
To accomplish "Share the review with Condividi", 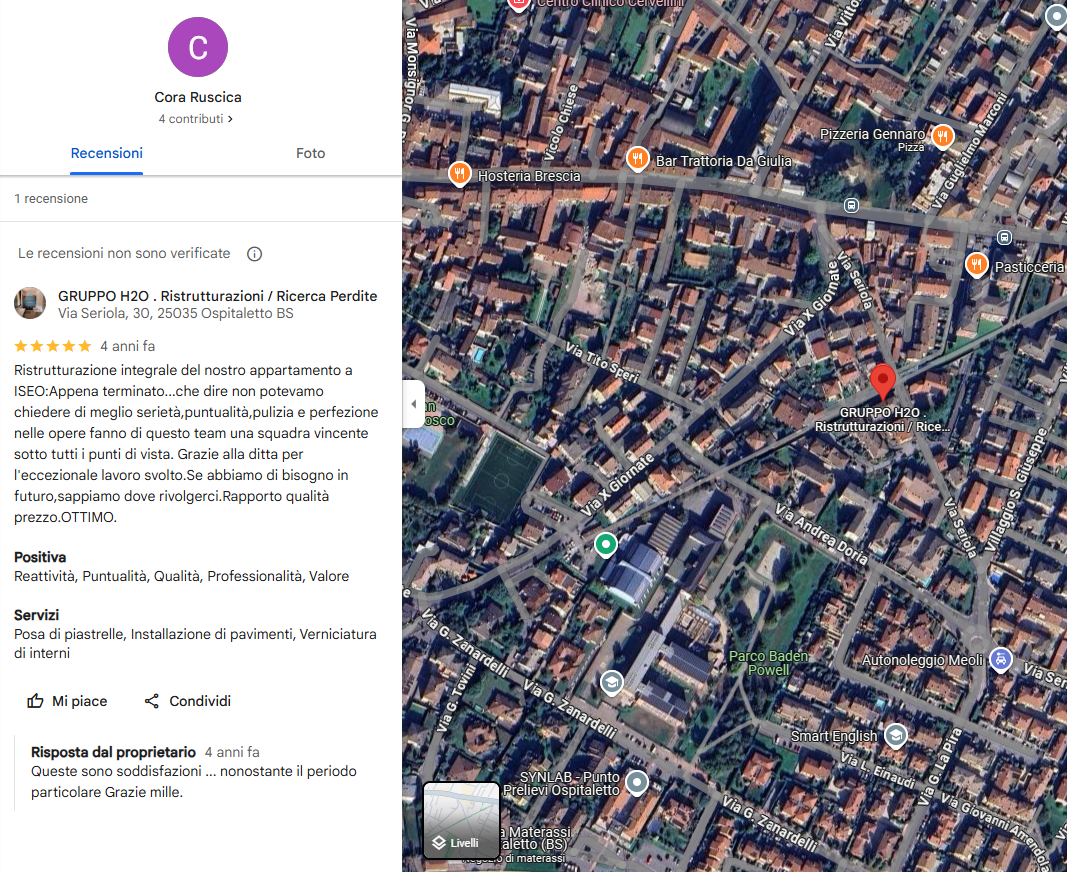I will click(188, 701).
